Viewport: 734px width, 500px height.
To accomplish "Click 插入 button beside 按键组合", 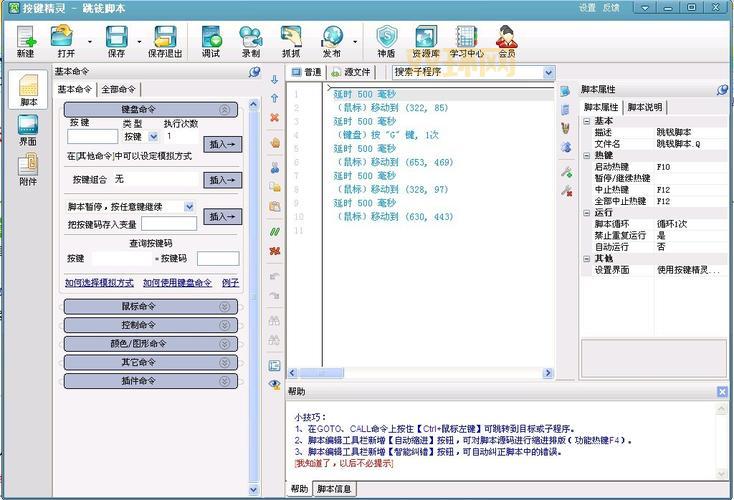I will coord(222,180).
